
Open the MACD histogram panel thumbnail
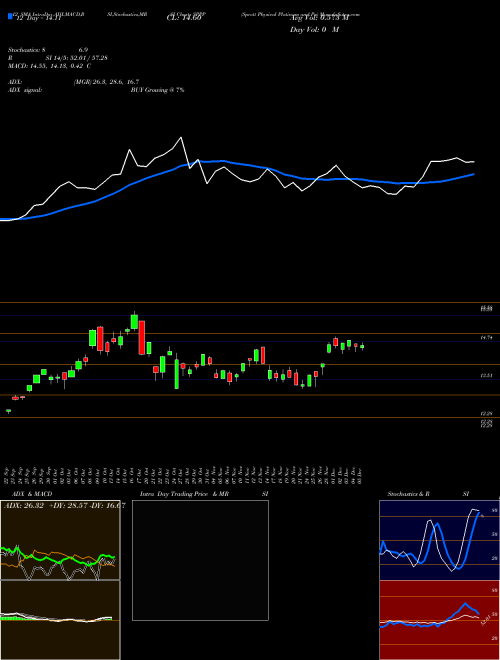coord(60,620)
